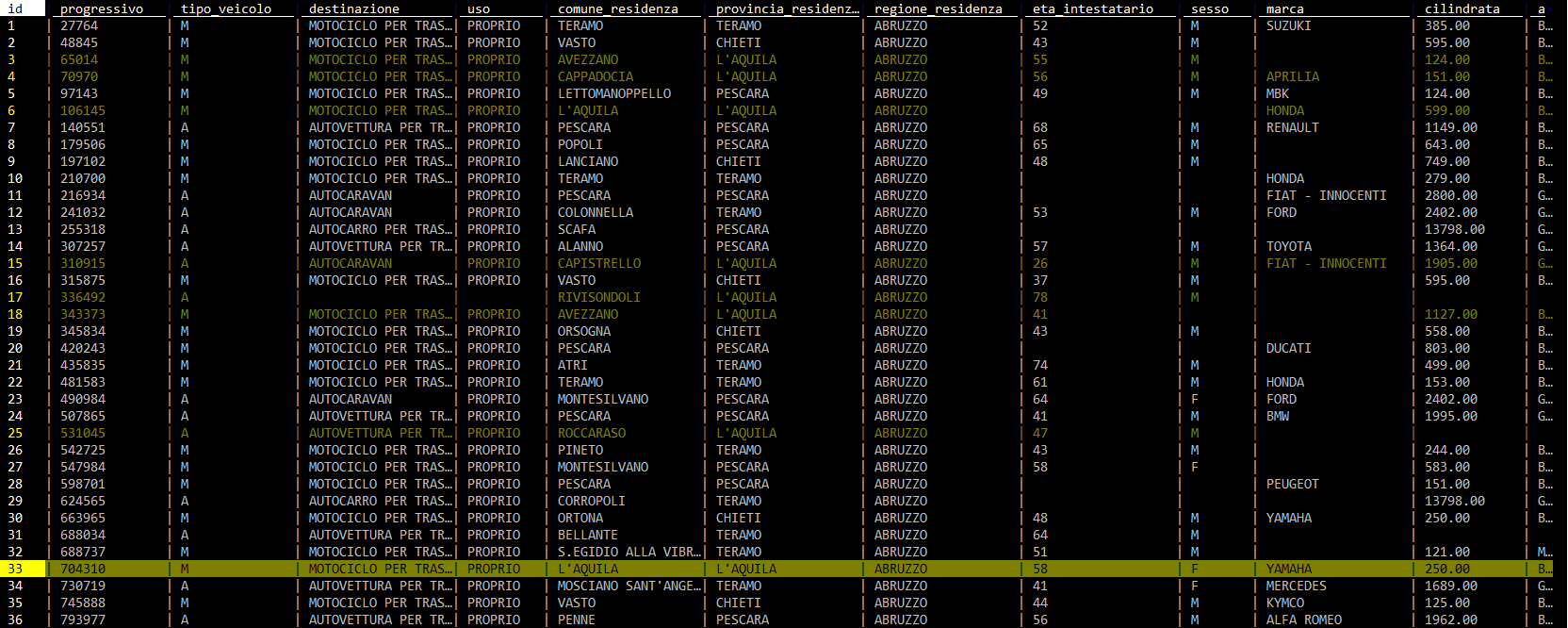Select comune cell ALANNO
Viewport: 1568px width, 628px height.
(x=580, y=246)
